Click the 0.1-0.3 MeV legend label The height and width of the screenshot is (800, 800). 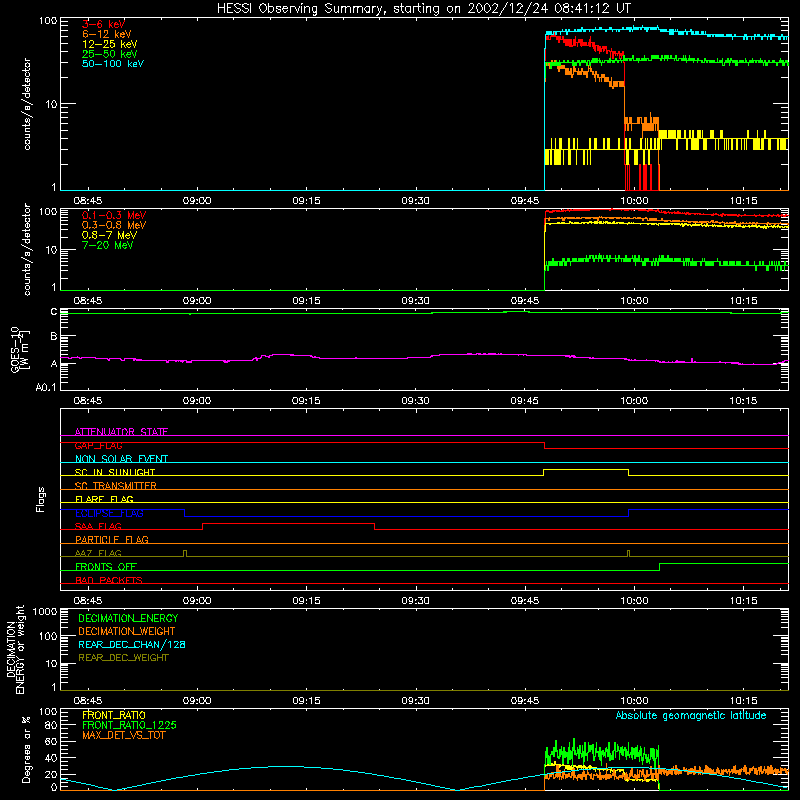click(x=114, y=215)
